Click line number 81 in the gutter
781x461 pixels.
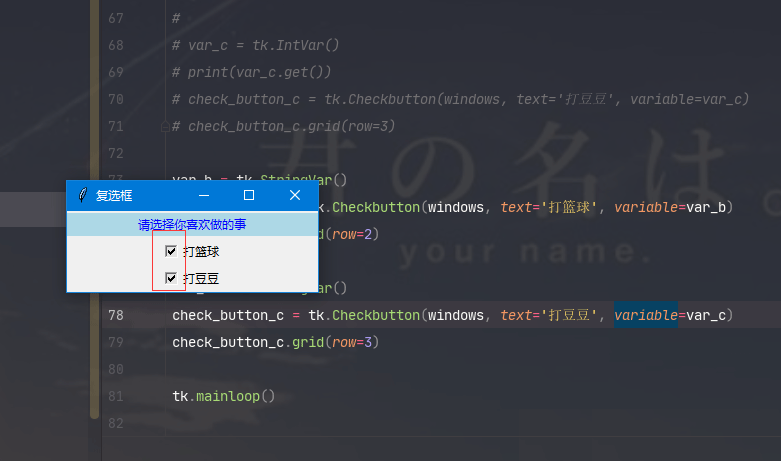pyautogui.click(x=116, y=396)
